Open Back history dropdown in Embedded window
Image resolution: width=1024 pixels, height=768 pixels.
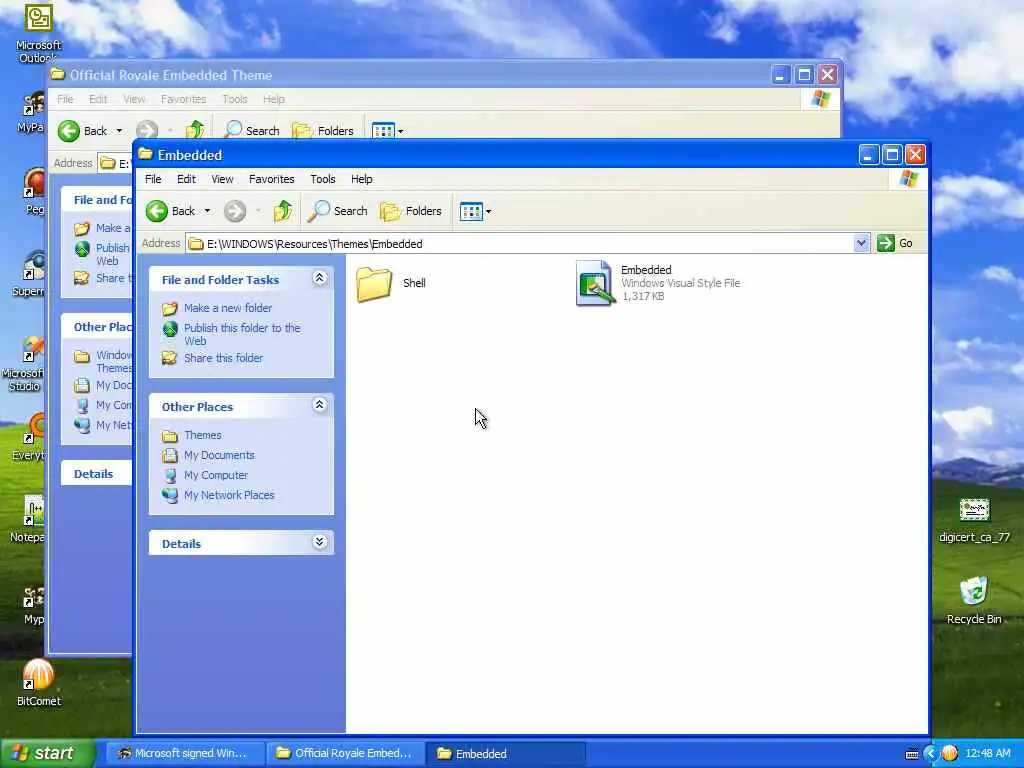[x=207, y=211]
